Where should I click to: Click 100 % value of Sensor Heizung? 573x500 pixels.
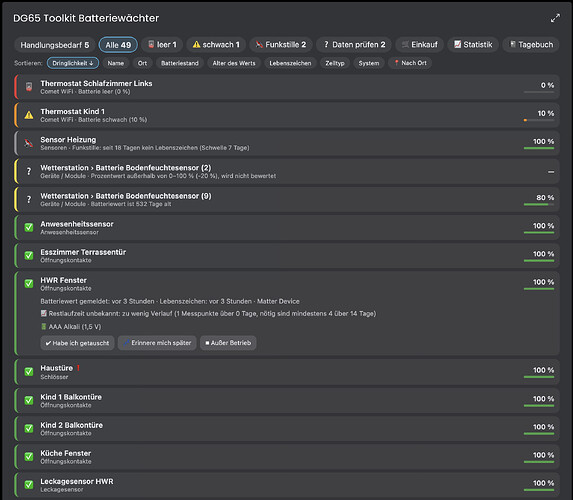click(543, 141)
